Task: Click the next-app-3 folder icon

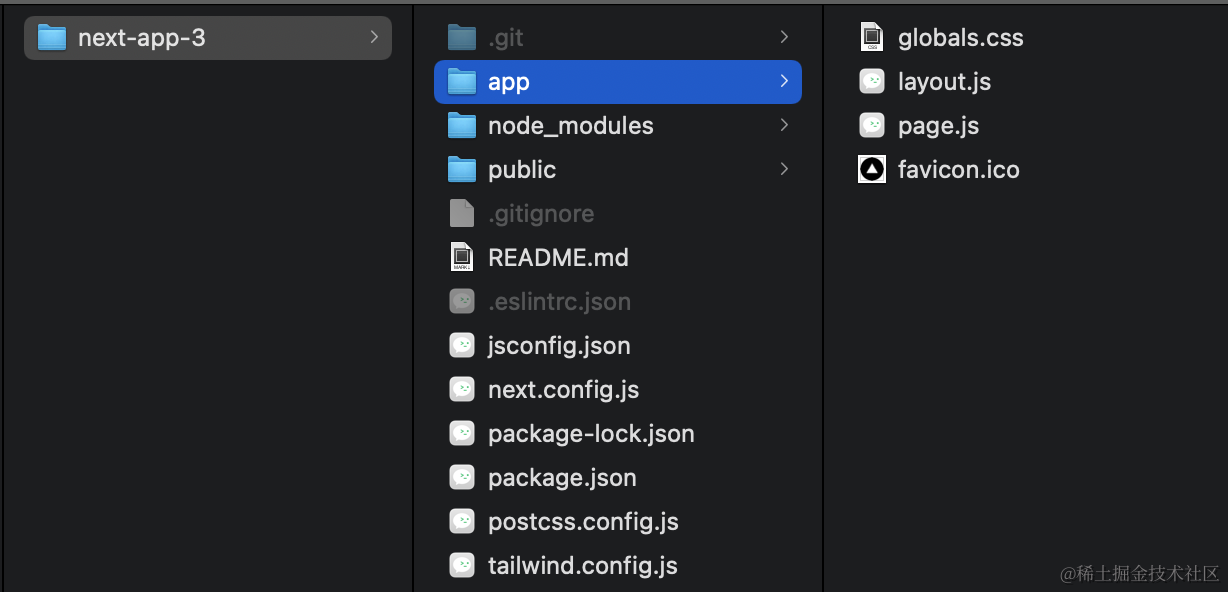Action: pos(51,38)
